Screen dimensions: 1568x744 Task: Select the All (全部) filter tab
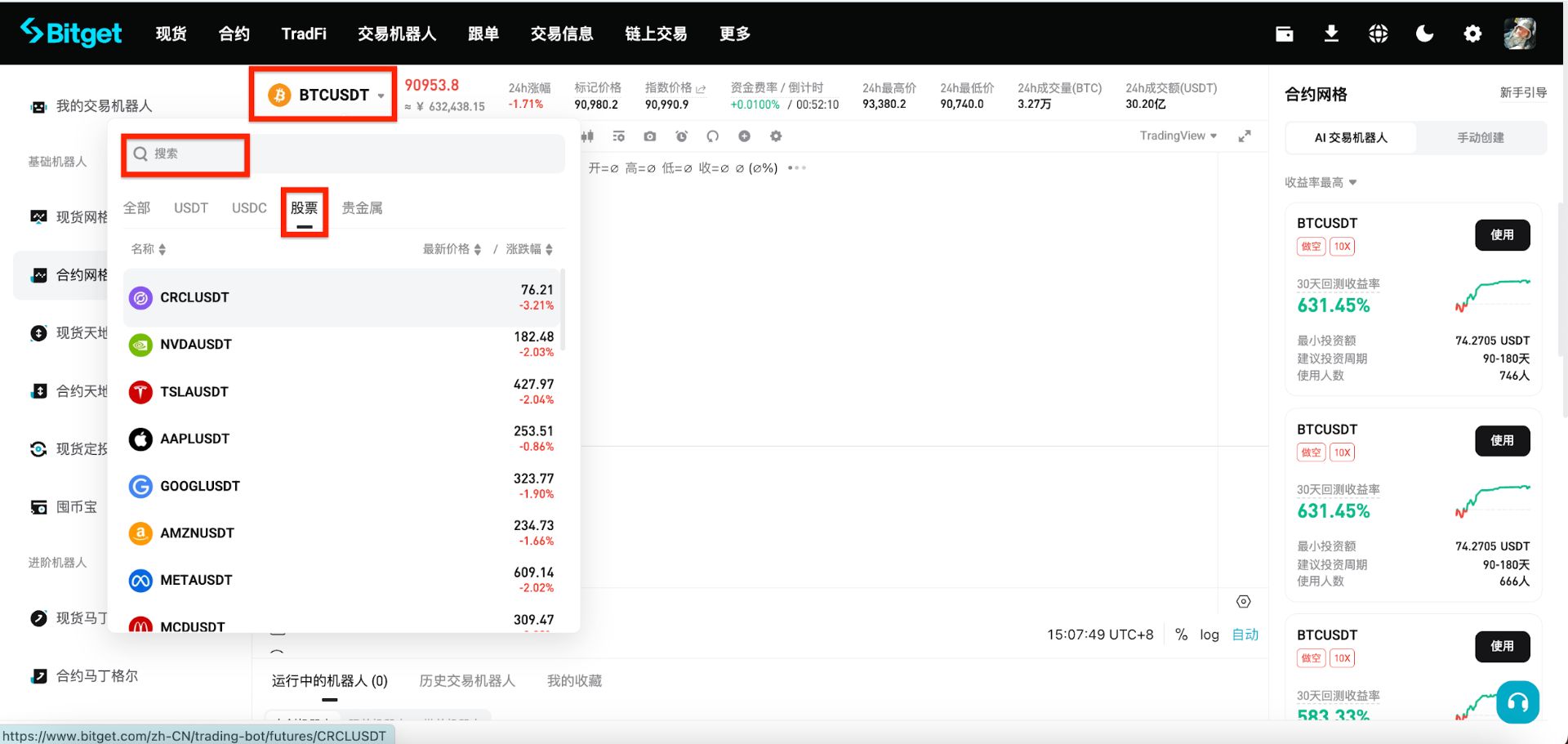[136, 208]
